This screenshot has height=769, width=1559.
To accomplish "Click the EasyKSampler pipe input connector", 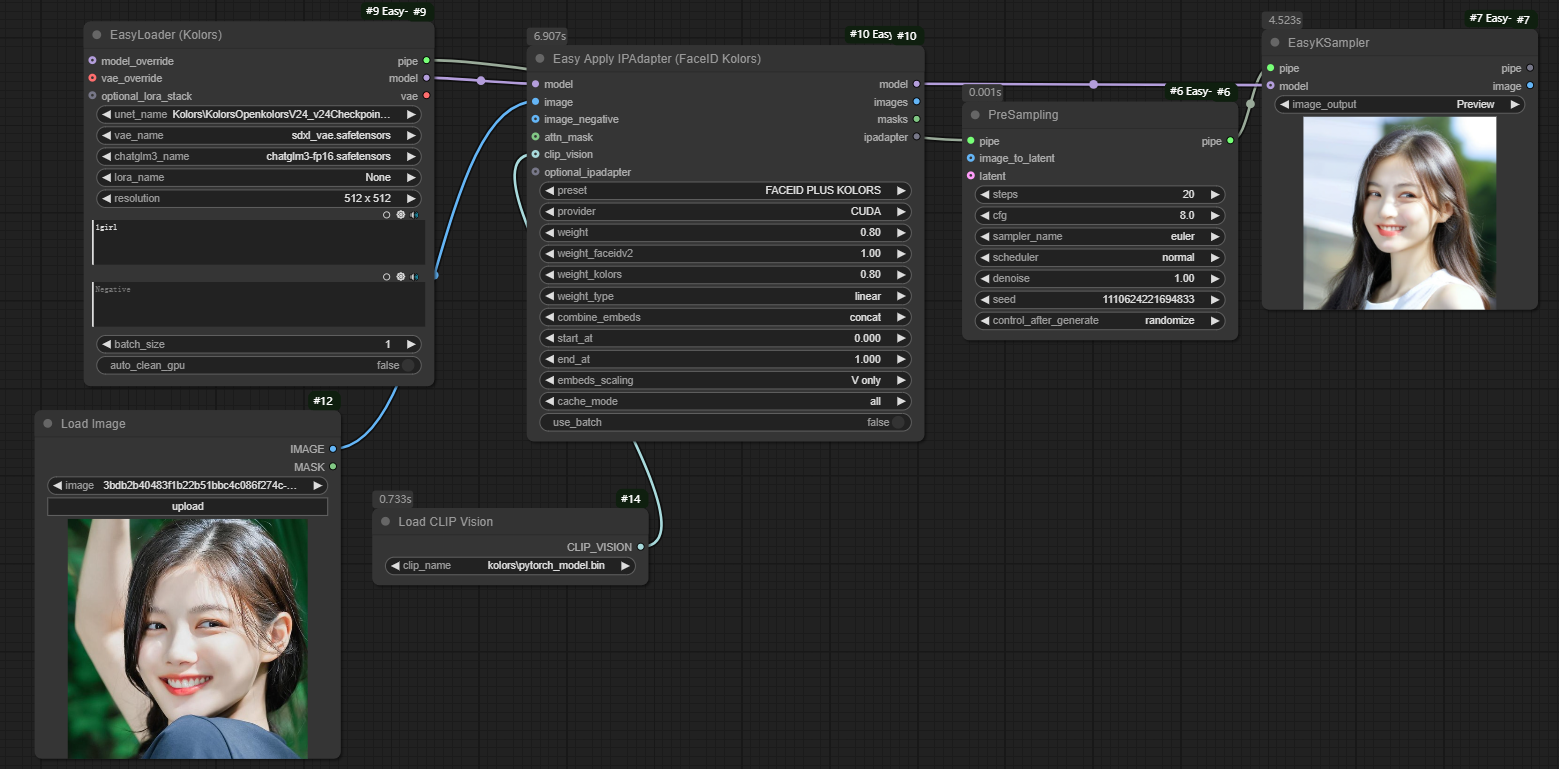I will click(x=1271, y=69).
